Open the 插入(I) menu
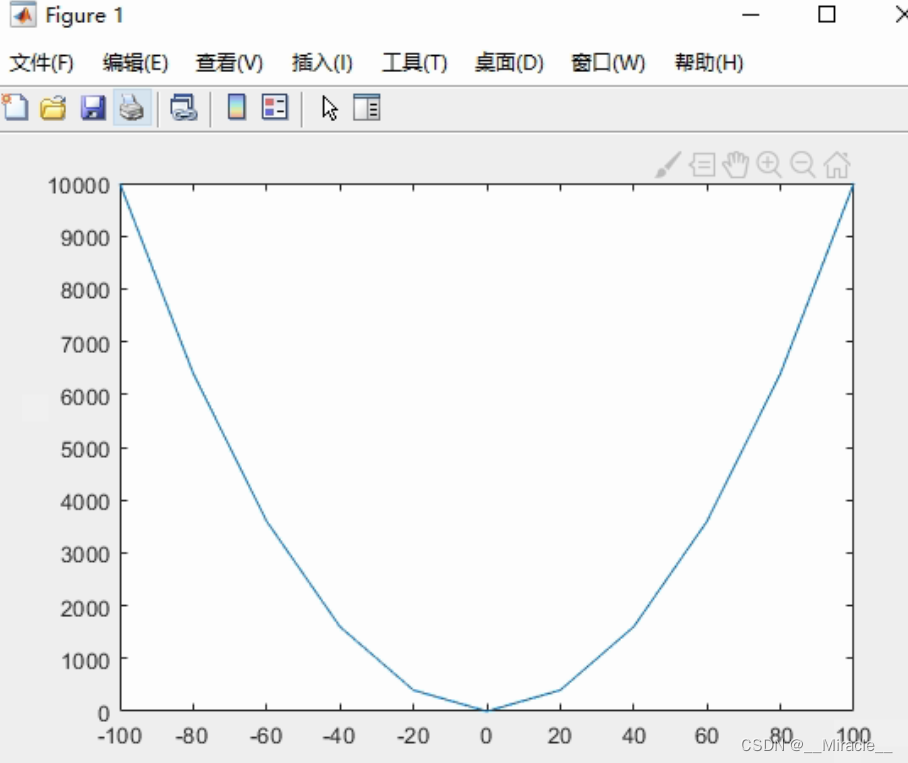 coord(322,62)
